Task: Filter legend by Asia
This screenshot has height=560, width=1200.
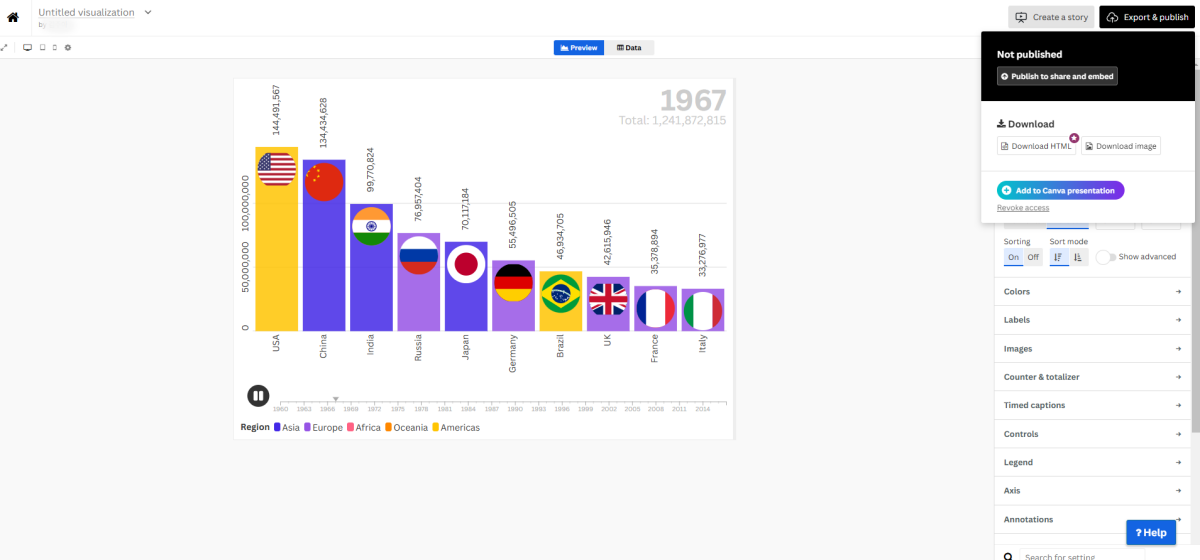Action: tap(287, 428)
